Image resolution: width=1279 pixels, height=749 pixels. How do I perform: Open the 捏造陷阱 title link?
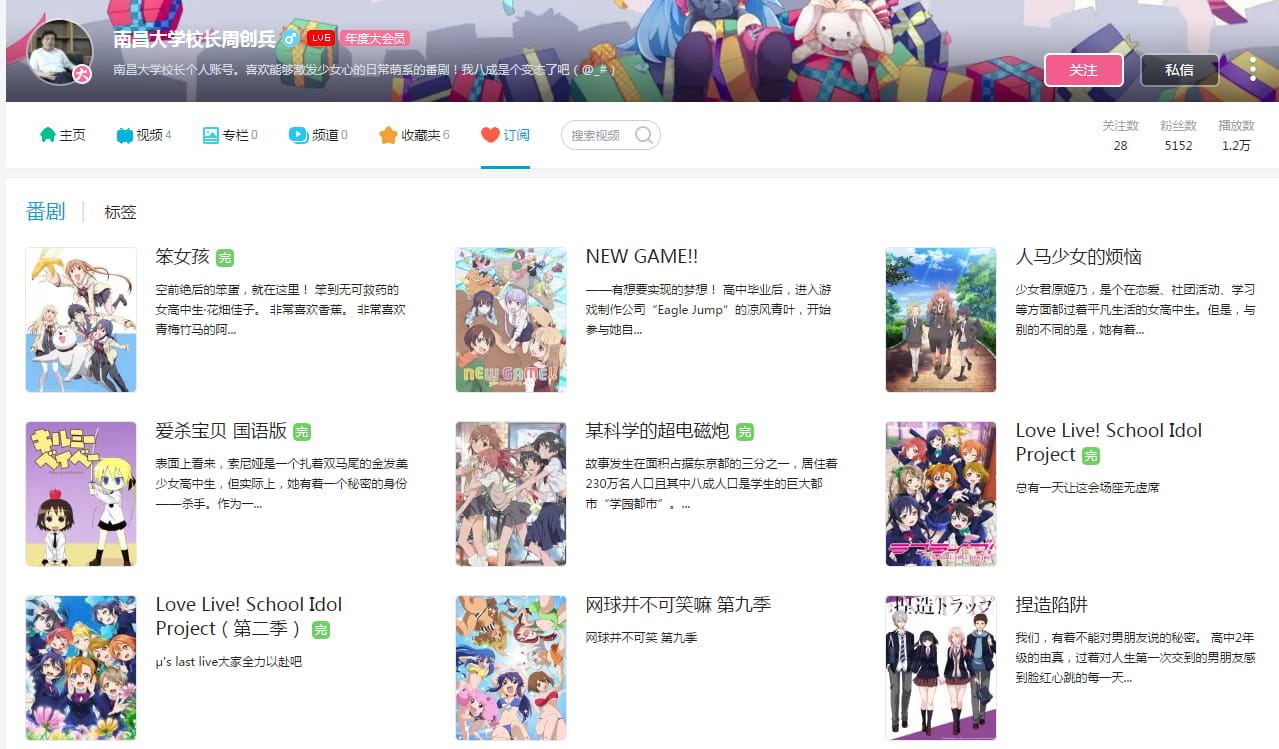pos(1052,605)
